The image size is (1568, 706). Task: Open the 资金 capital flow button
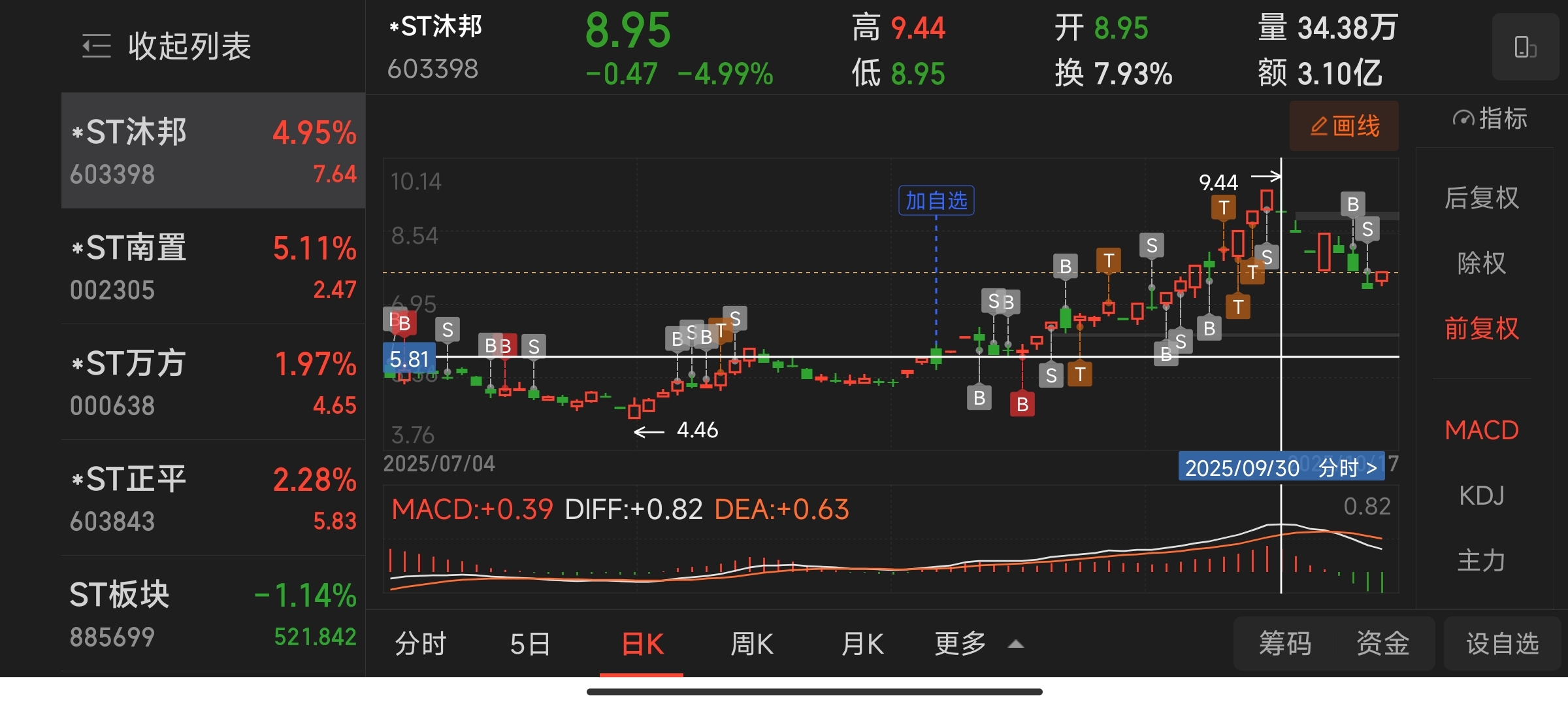pos(1382,644)
